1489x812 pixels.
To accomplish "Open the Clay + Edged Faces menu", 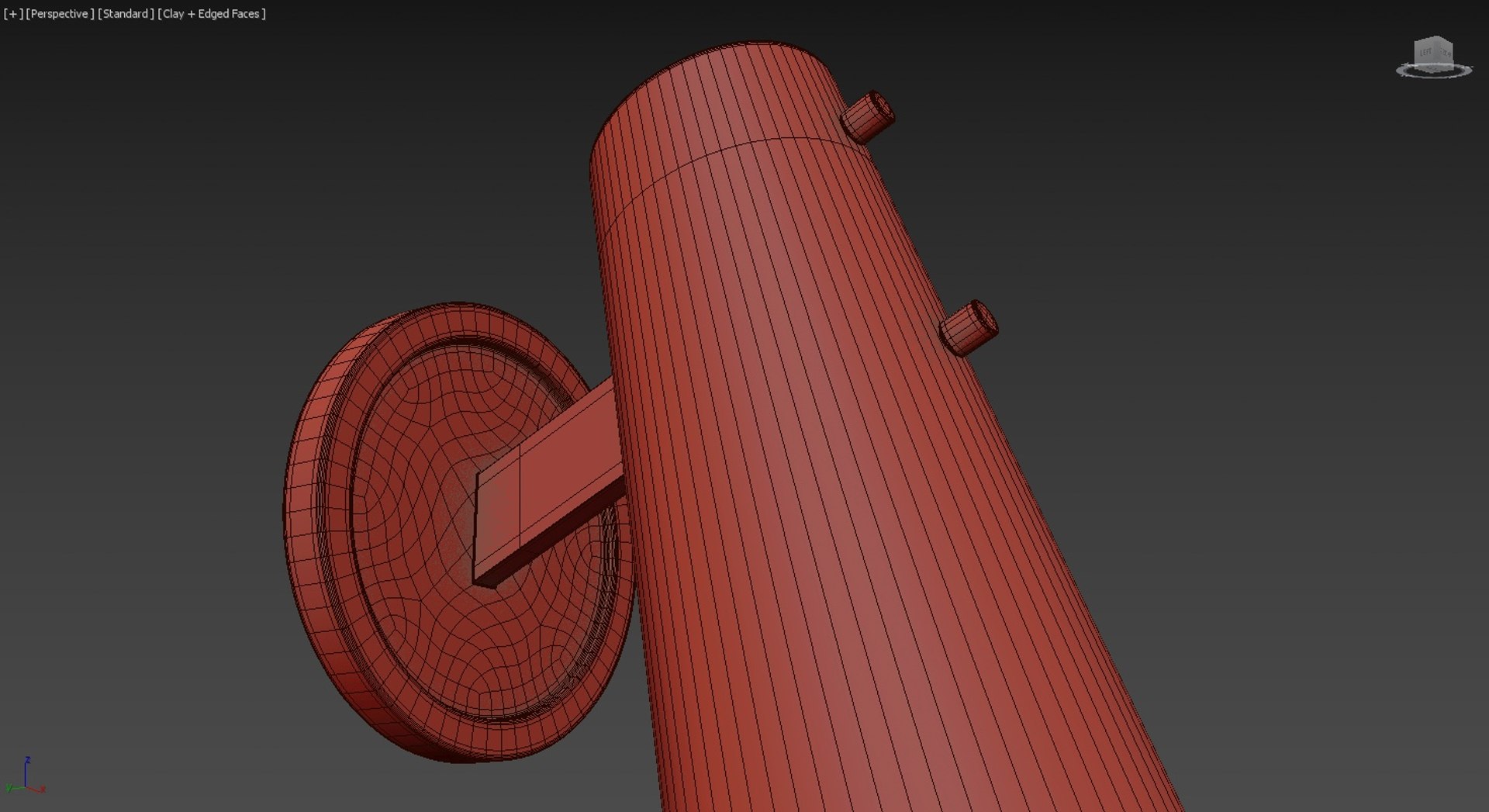I will coord(212,14).
